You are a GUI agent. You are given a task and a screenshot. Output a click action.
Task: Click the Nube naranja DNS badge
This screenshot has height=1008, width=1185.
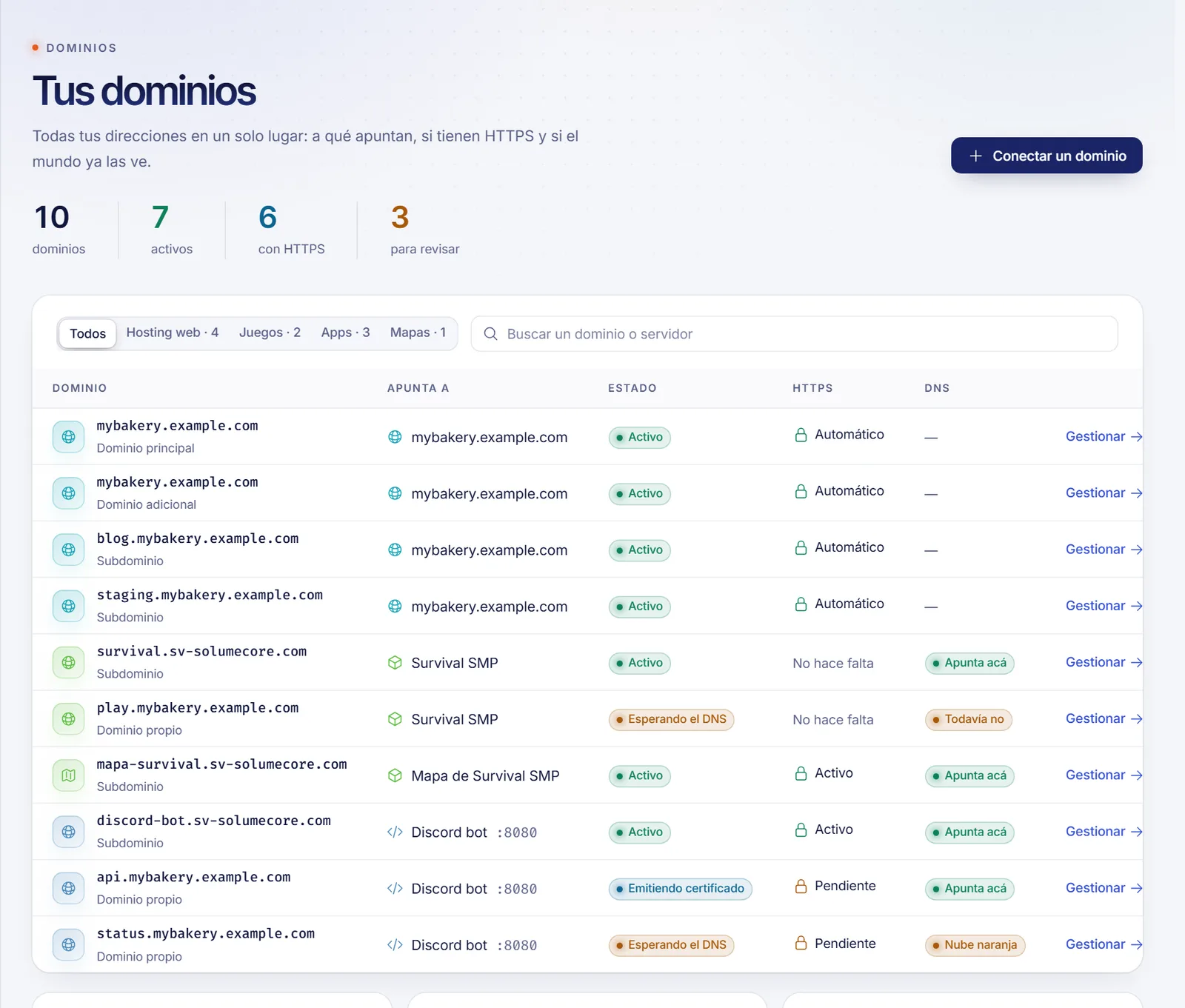(975, 945)
